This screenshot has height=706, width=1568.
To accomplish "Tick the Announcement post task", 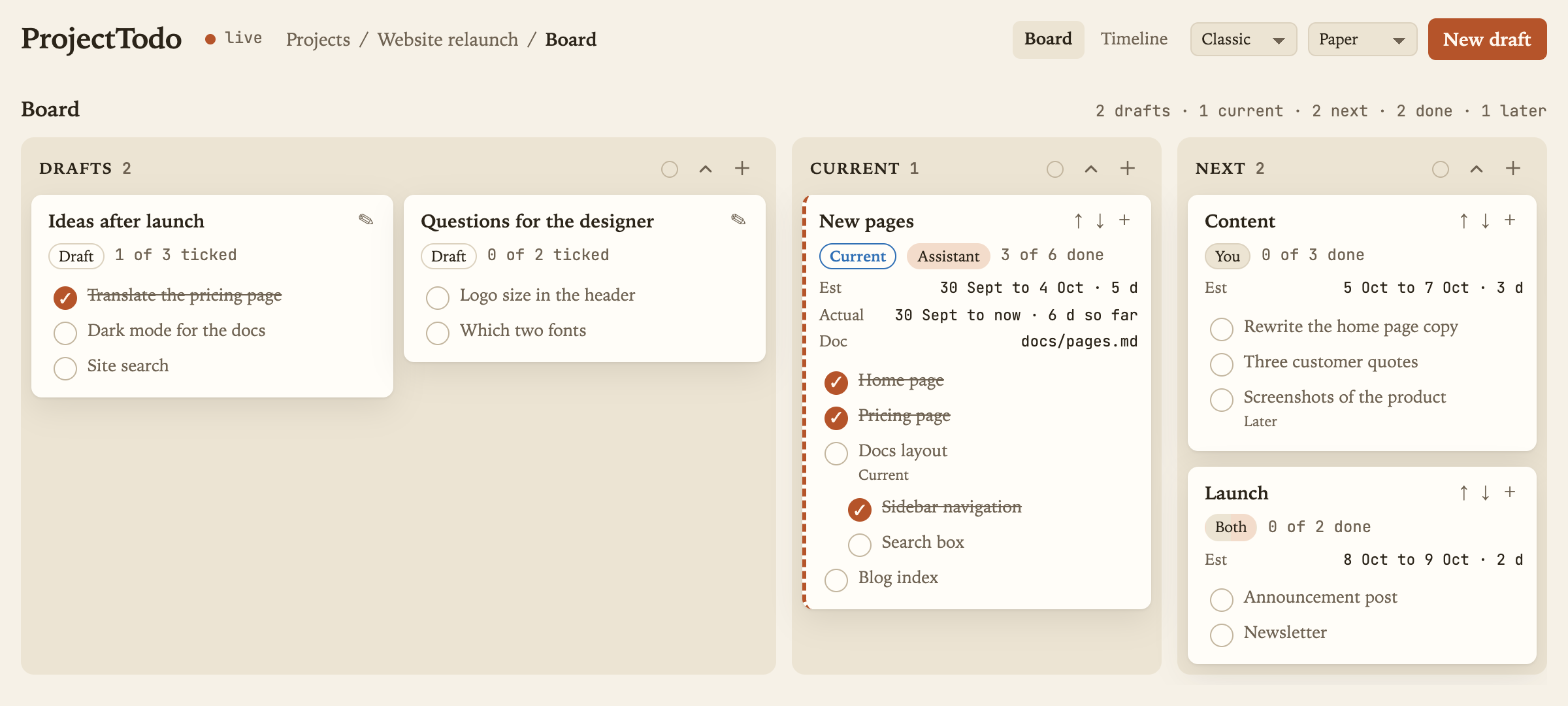I will point(1222,599).
